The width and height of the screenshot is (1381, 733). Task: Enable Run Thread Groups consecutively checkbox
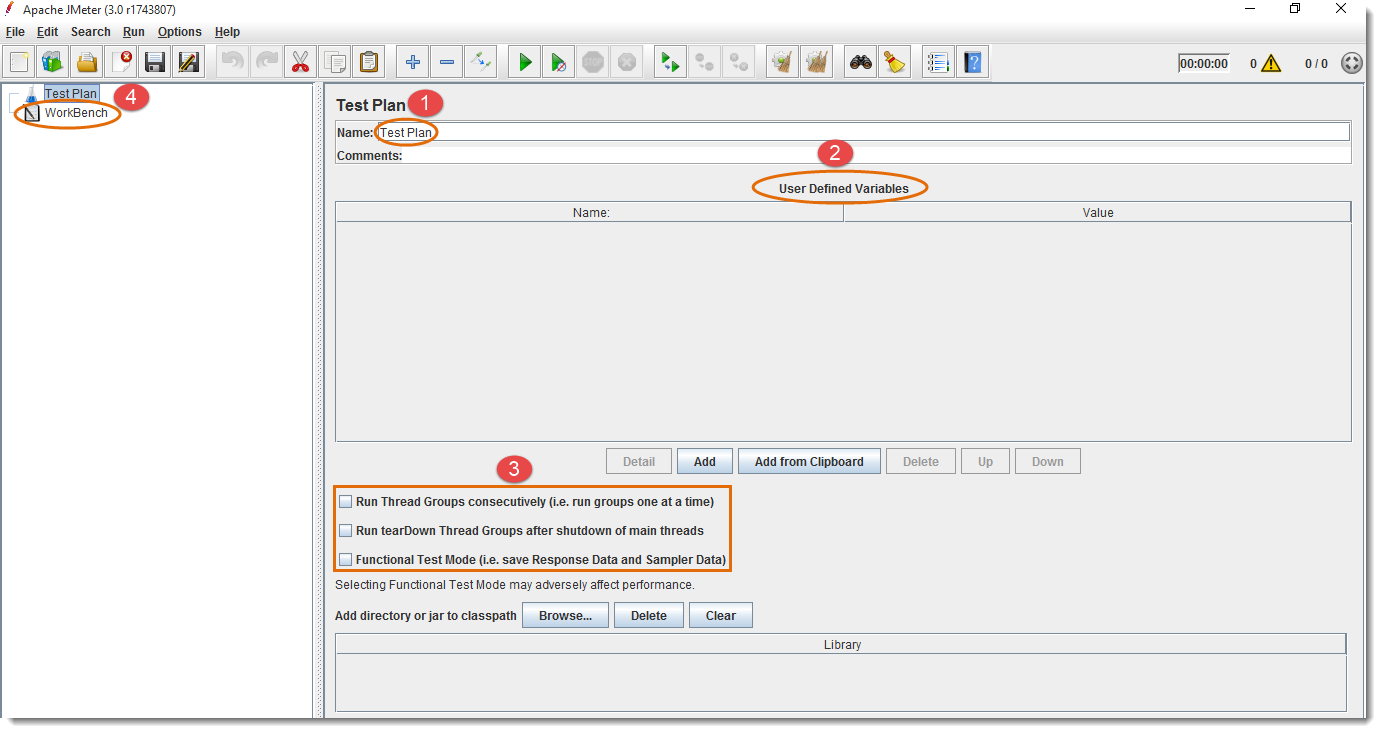point(346,501)
